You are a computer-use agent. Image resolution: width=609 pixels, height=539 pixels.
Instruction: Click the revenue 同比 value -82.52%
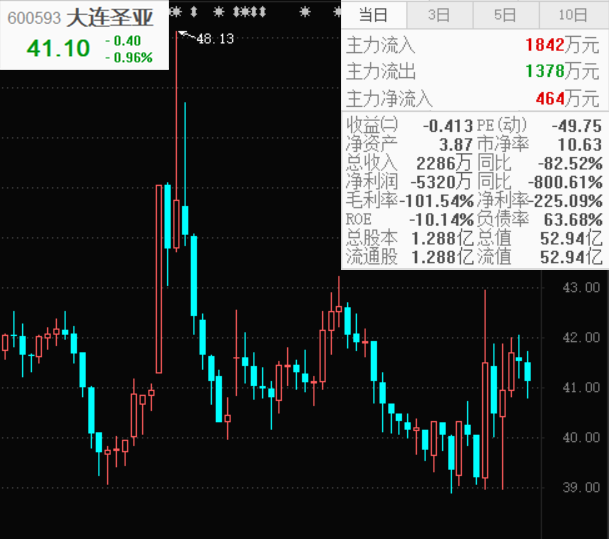click(x=570, y=163)
